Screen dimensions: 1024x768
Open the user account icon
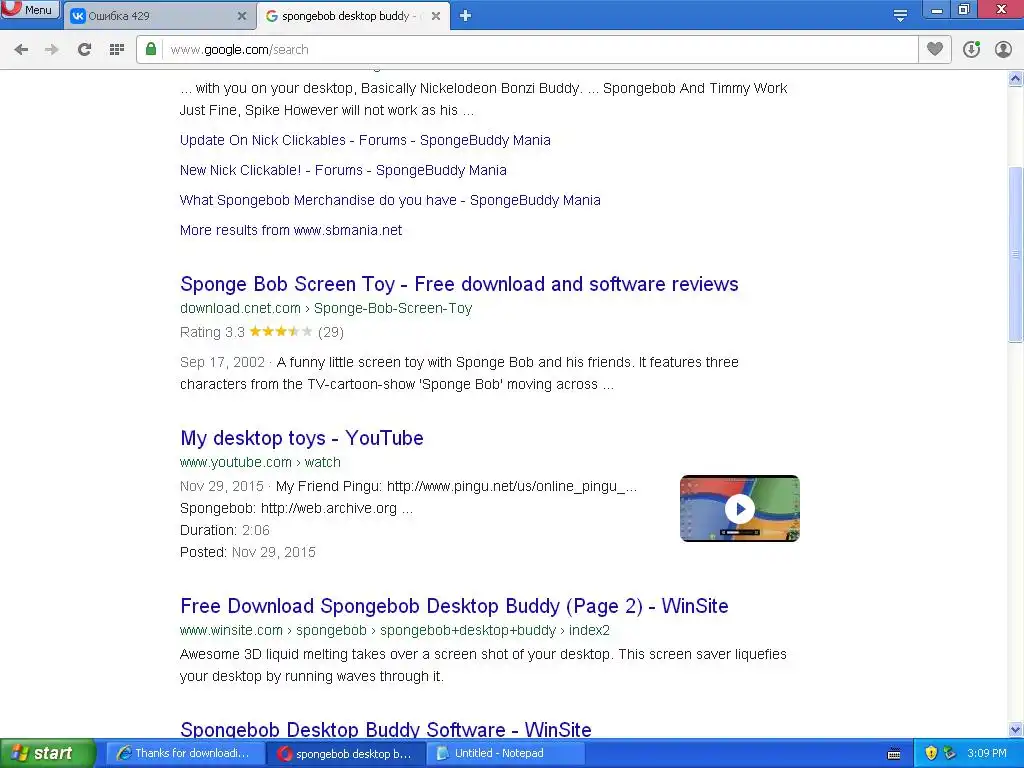(x=1003, y=50)
